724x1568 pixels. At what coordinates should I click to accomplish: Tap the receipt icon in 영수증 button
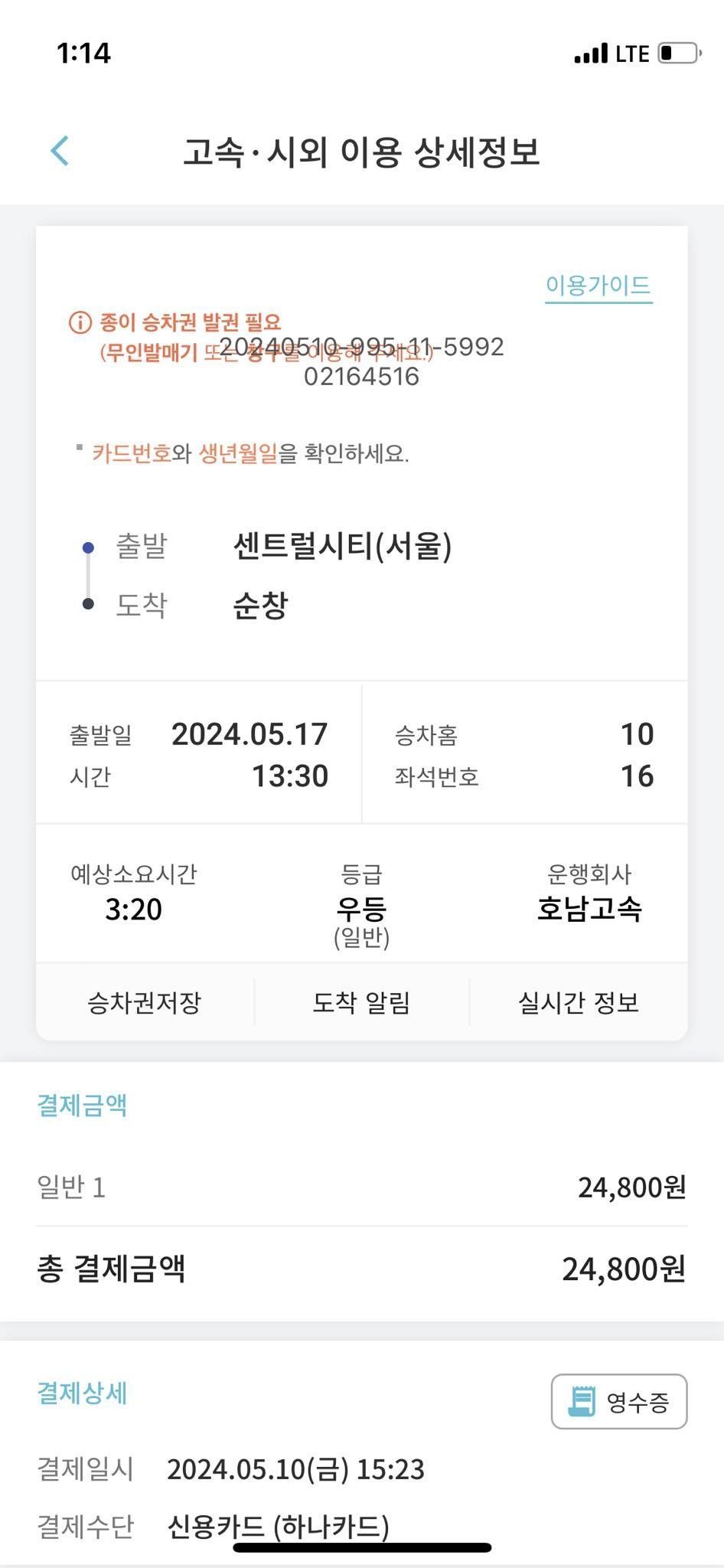582,1402
